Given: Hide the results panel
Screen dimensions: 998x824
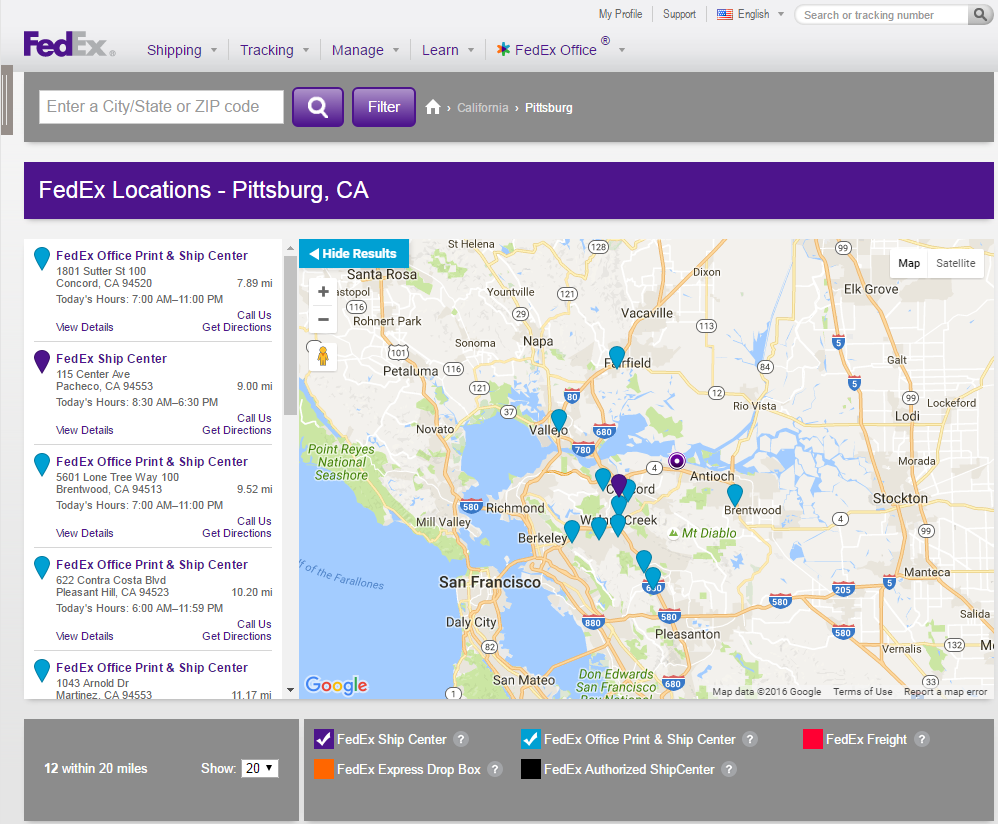Looking at the screenshot, I should click(x=354, y=253).
